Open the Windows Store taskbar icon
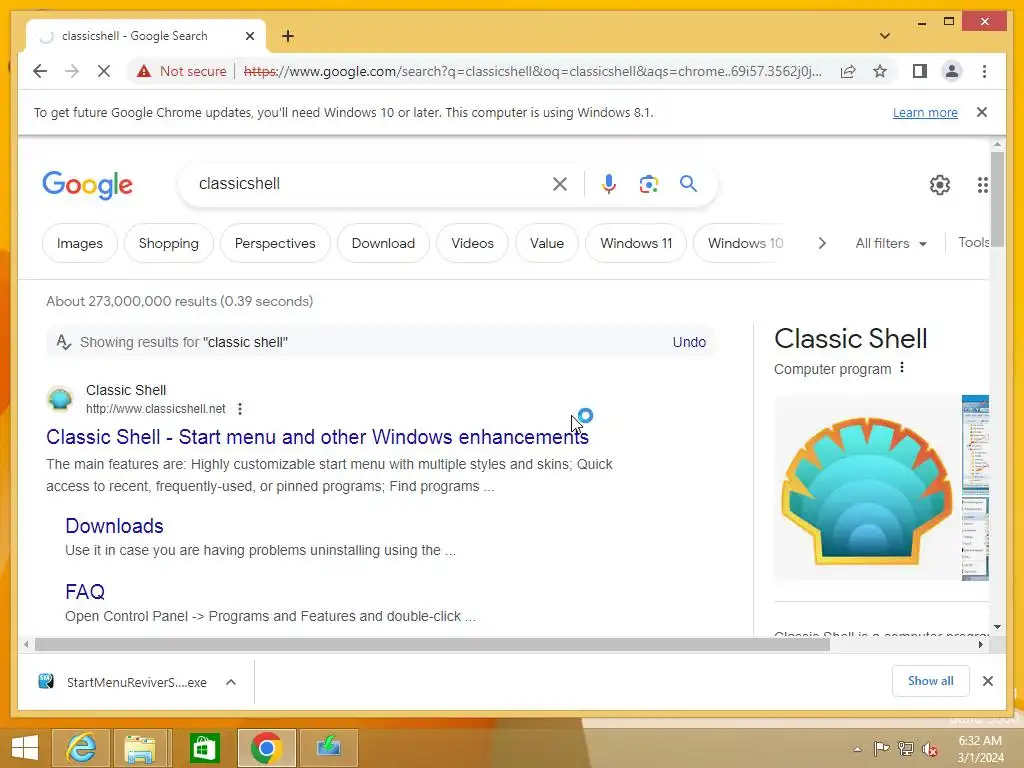Viewport: 1024px width, 768px height. click(203, 748)
